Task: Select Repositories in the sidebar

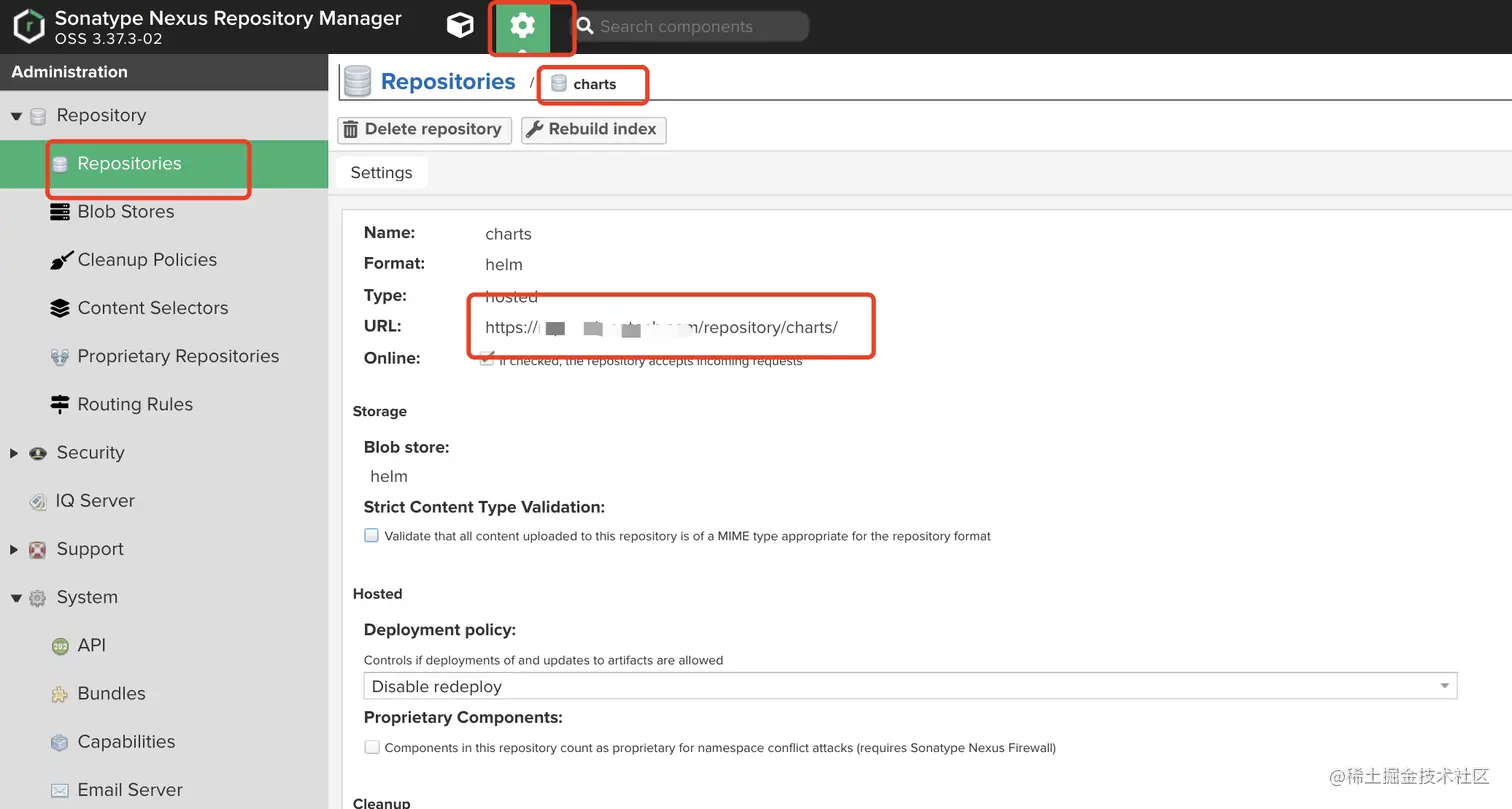Action: pyautogui.click(x=164, y=164)
